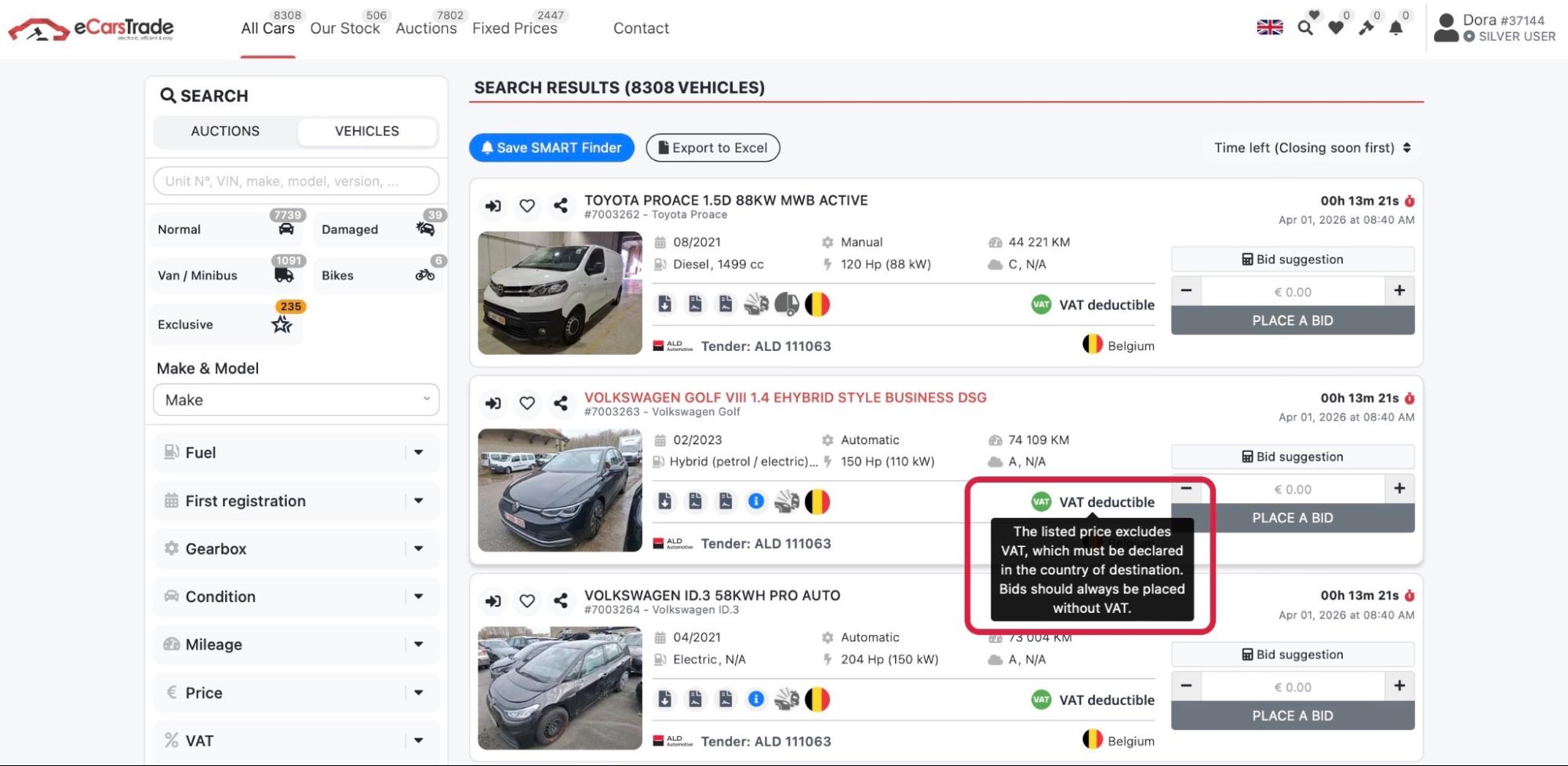Expand the Fuel filter section
This screenshot has height=766, width=1568.
(296, 453)
